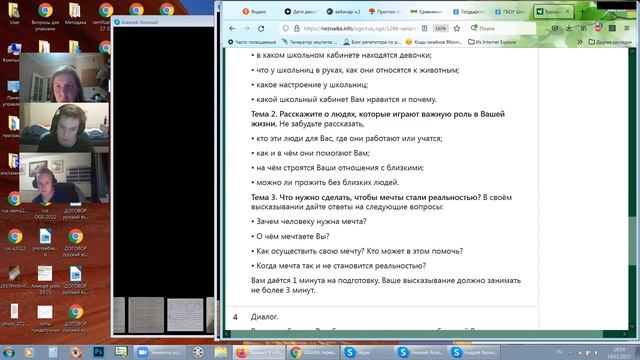
Task: Open Вопросы для упаковки Chrome shortcut
Action: [45, 16]
